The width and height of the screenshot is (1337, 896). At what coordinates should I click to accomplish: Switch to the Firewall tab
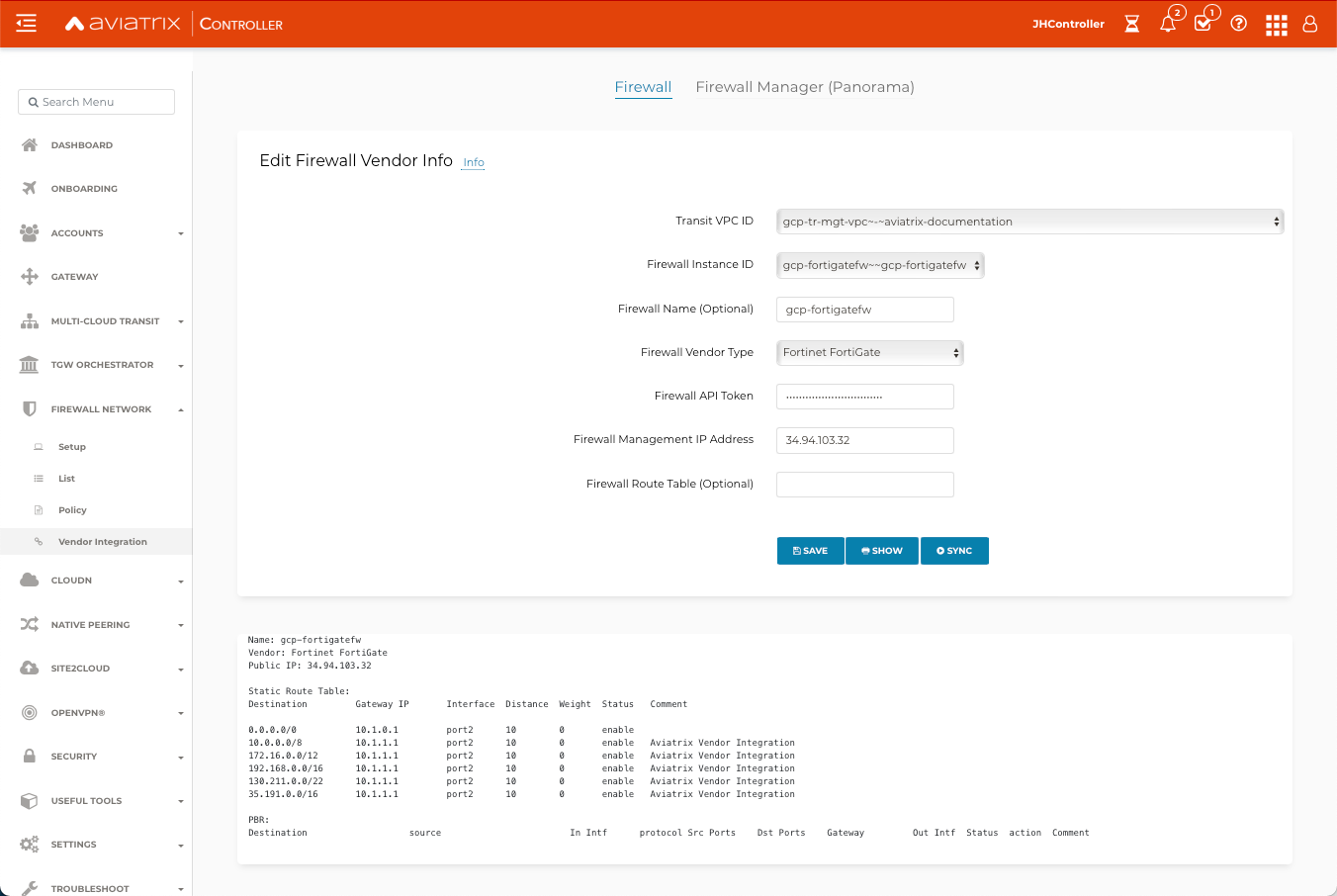[x=643, y=87]
